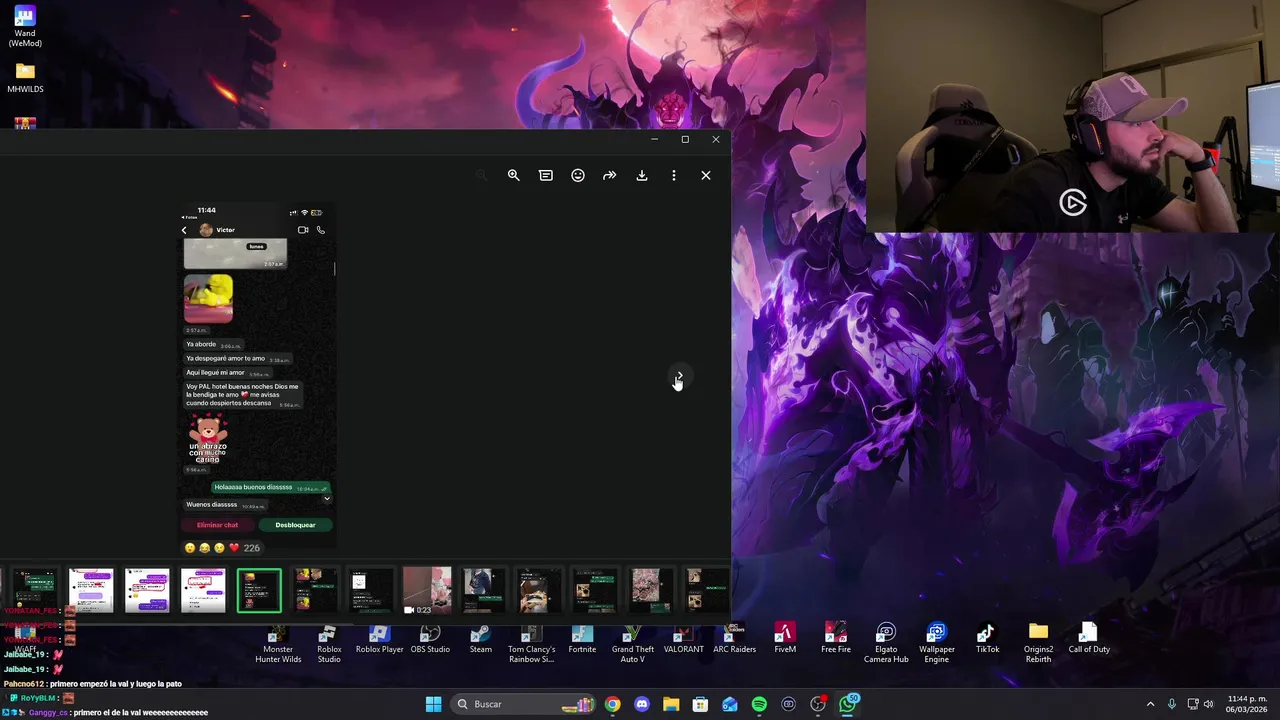Open the Wallpaper Engine shortcut
The width and height of the screenshot is (1280, 720).
[x=937, y=645]
